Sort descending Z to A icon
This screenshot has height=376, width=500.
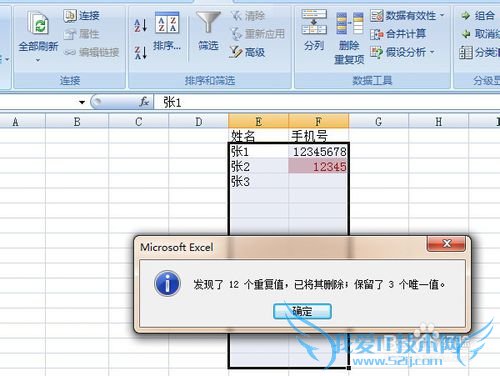[x=140, y=52]
